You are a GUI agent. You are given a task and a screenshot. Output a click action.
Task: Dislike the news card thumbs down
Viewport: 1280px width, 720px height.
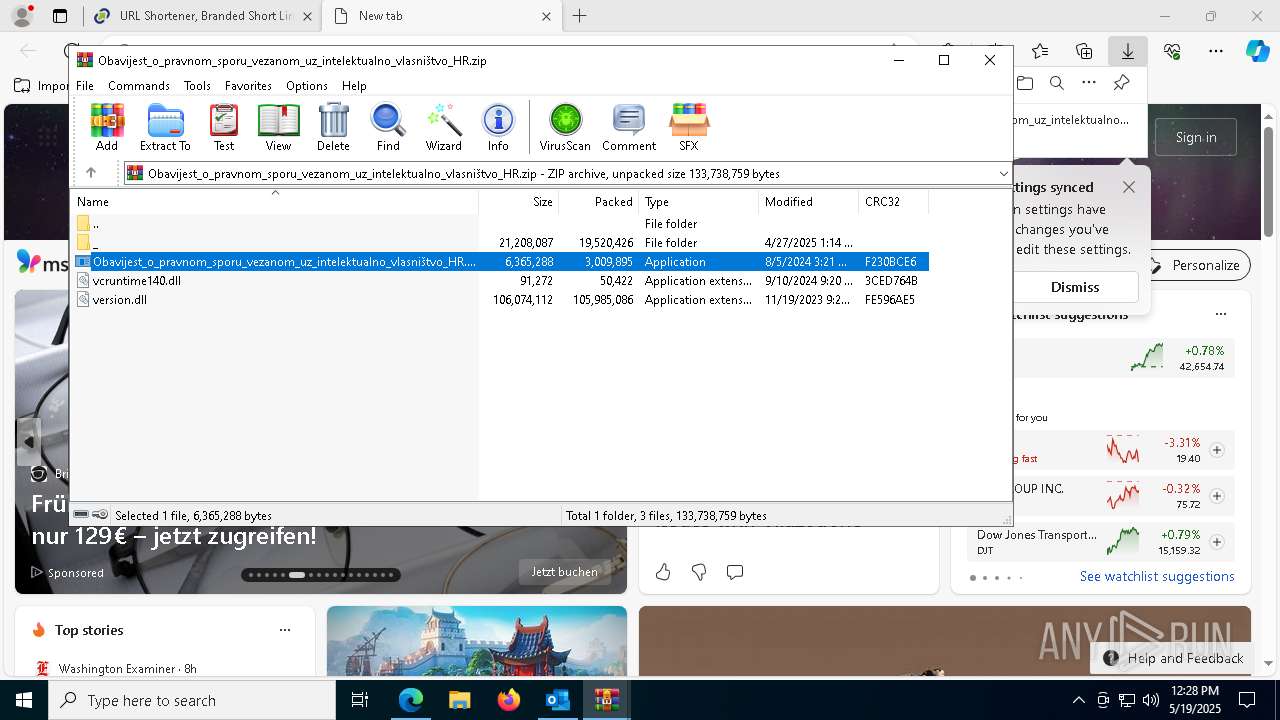point(699,572)
